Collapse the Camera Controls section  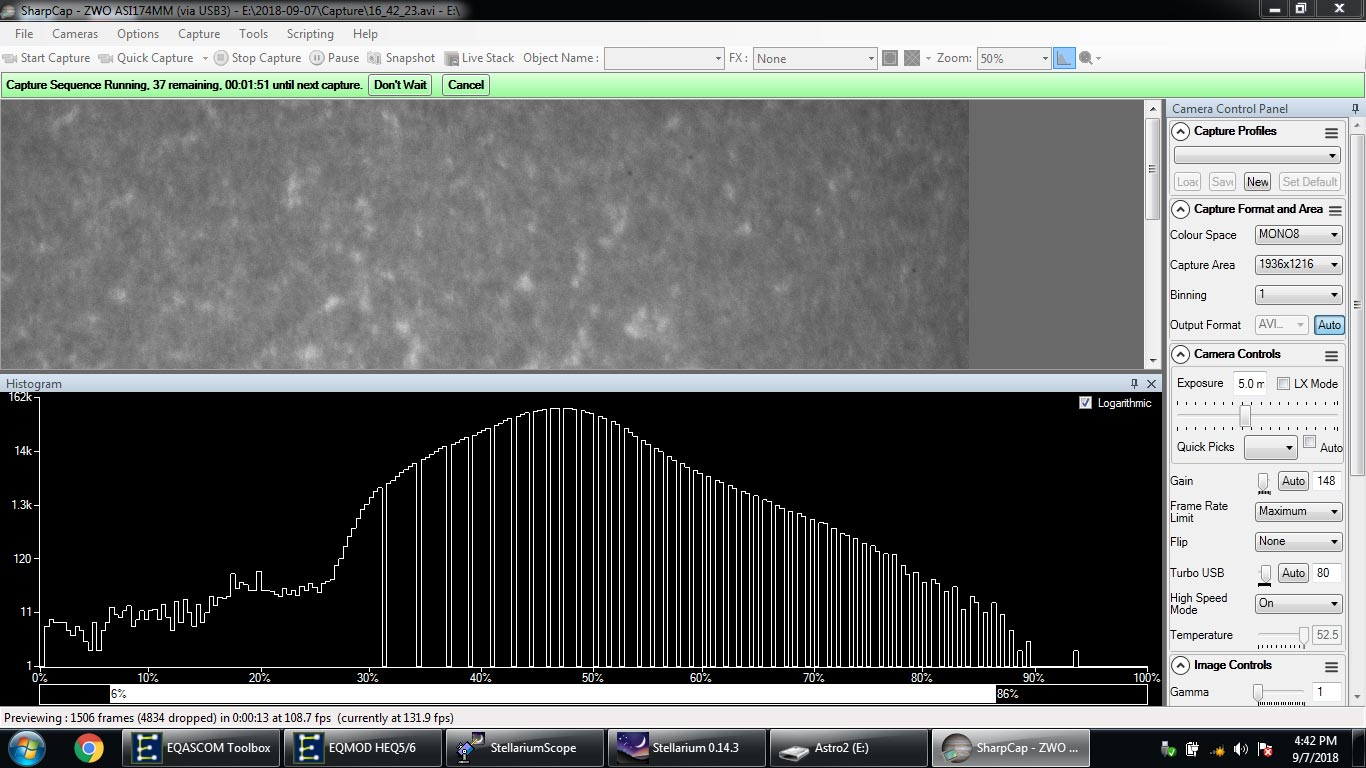[1181, 355]
